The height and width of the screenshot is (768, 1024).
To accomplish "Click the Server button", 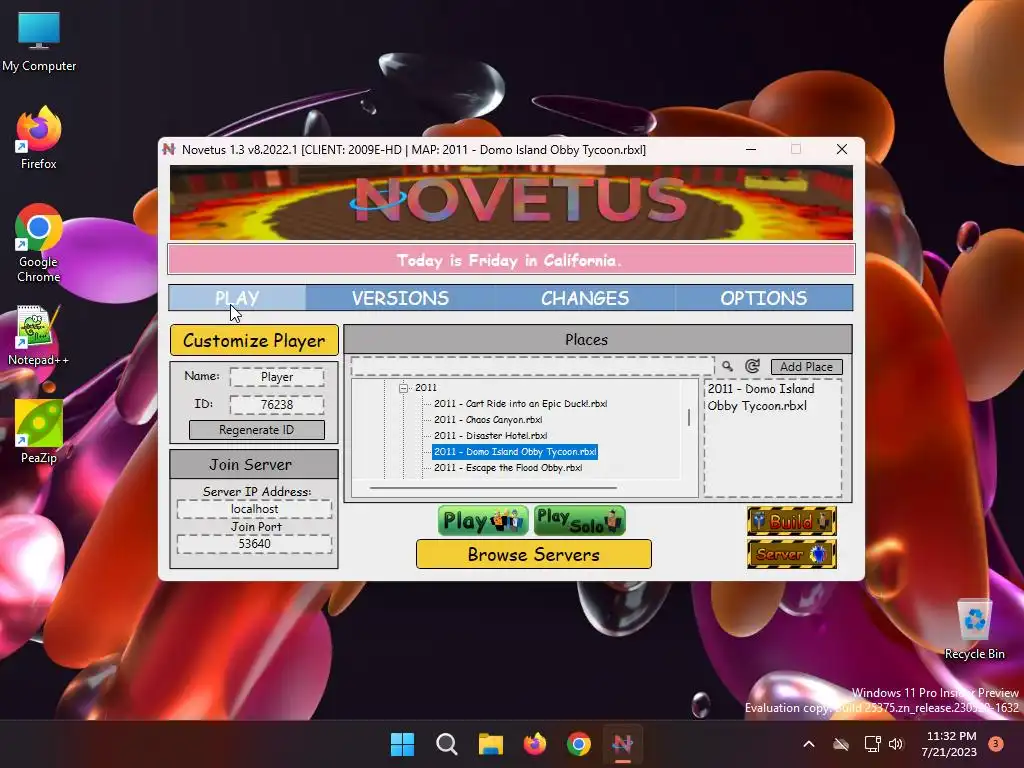I will click(x=792, y=554).
